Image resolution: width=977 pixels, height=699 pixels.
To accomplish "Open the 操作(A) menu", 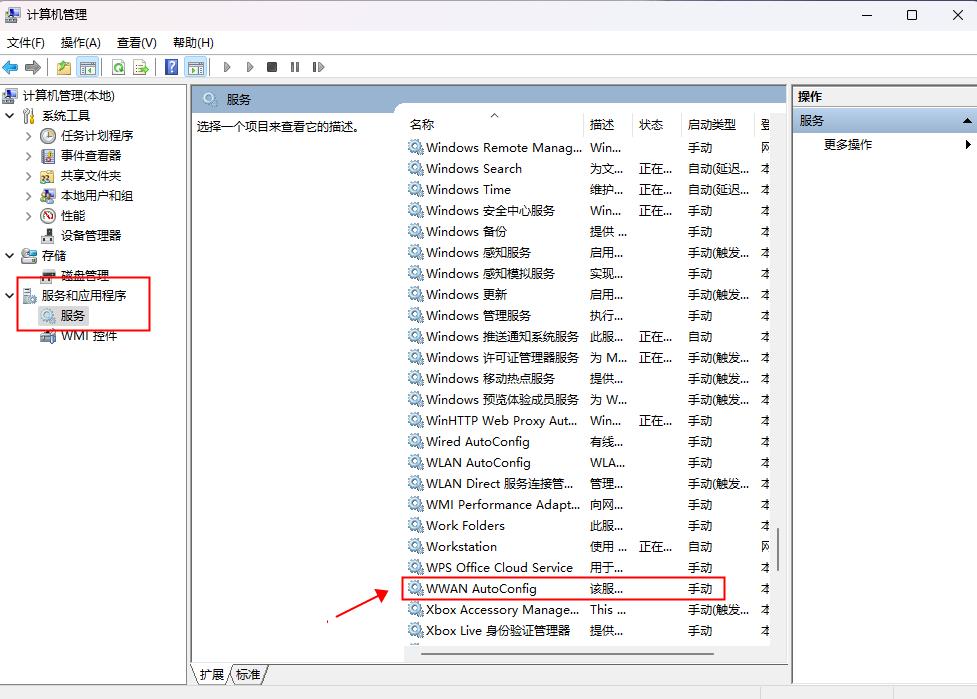I will pyautogui.click(x=80, y=42).
